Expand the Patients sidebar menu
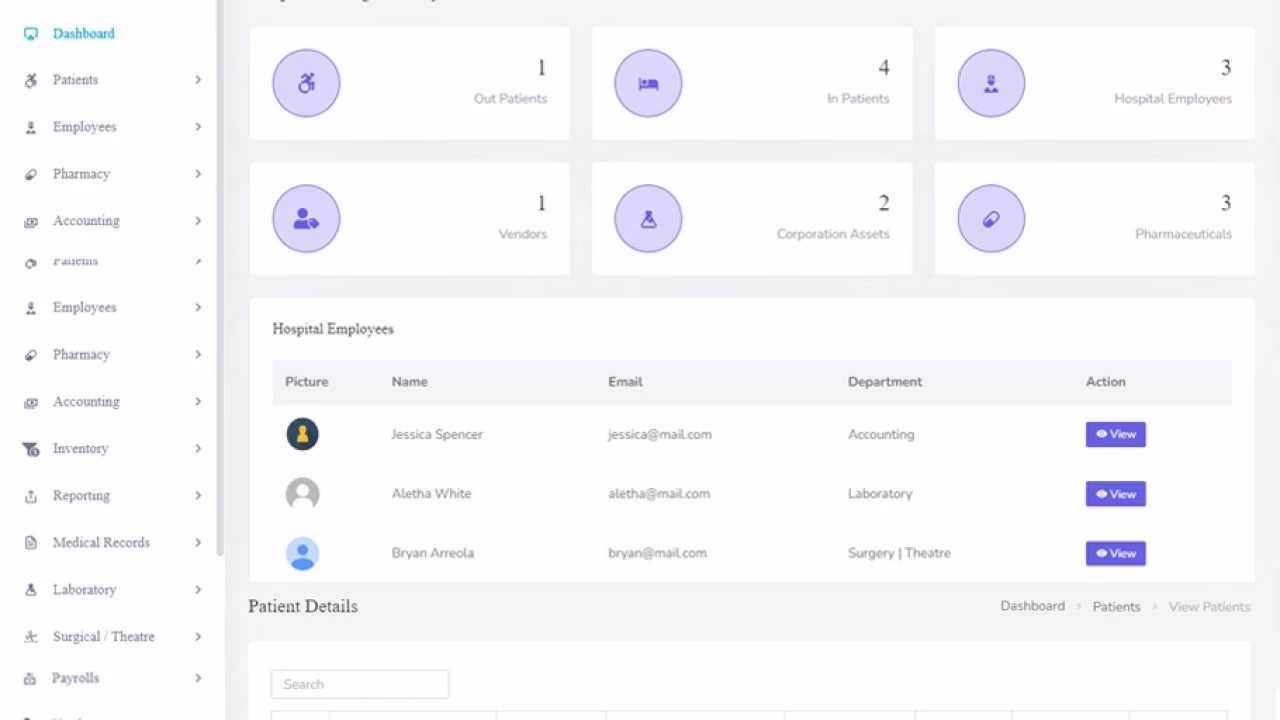Image resolution: width=1280 pixels, height=720 pixels. [75, 79]
